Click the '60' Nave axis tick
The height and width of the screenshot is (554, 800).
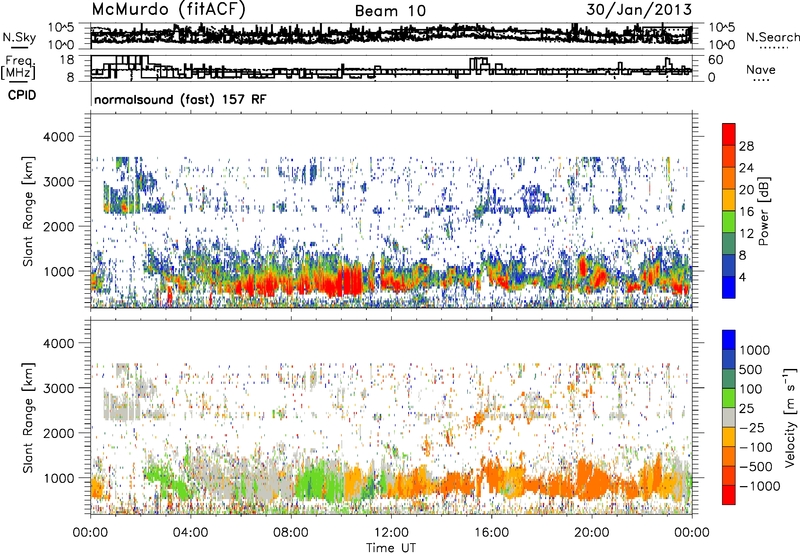click(x=715, y=60)
